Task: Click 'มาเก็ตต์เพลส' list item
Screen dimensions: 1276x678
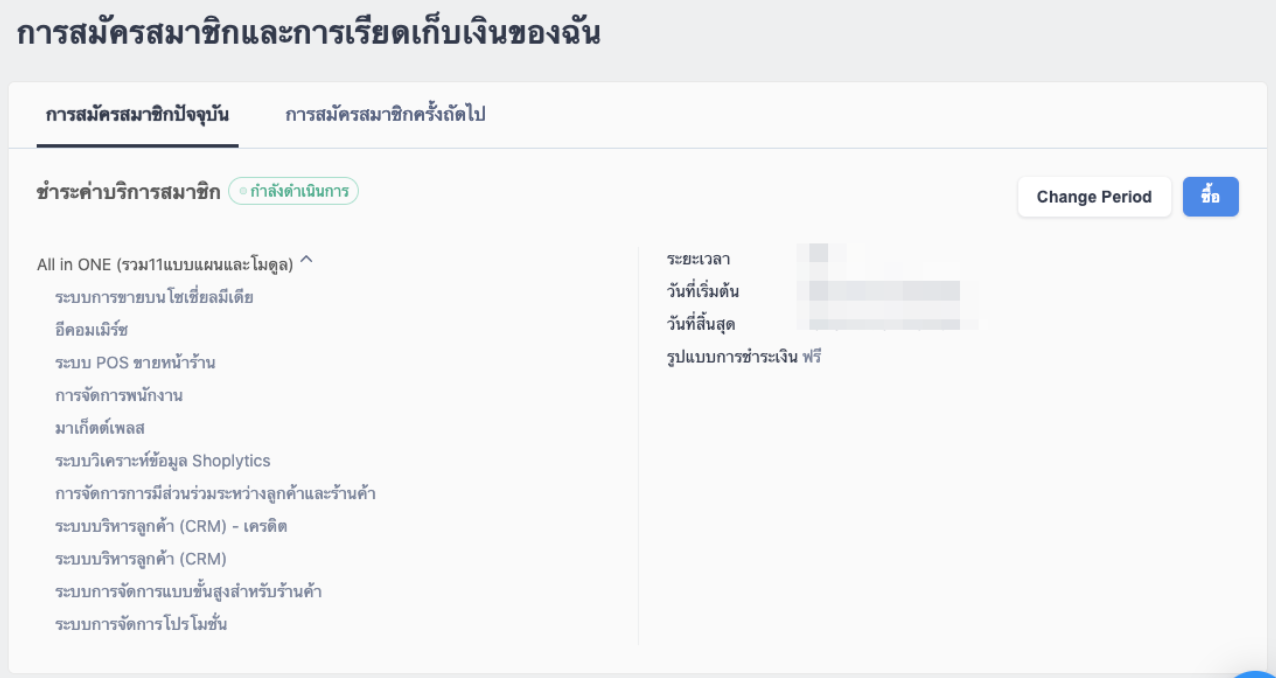Action: coord(100,428)
